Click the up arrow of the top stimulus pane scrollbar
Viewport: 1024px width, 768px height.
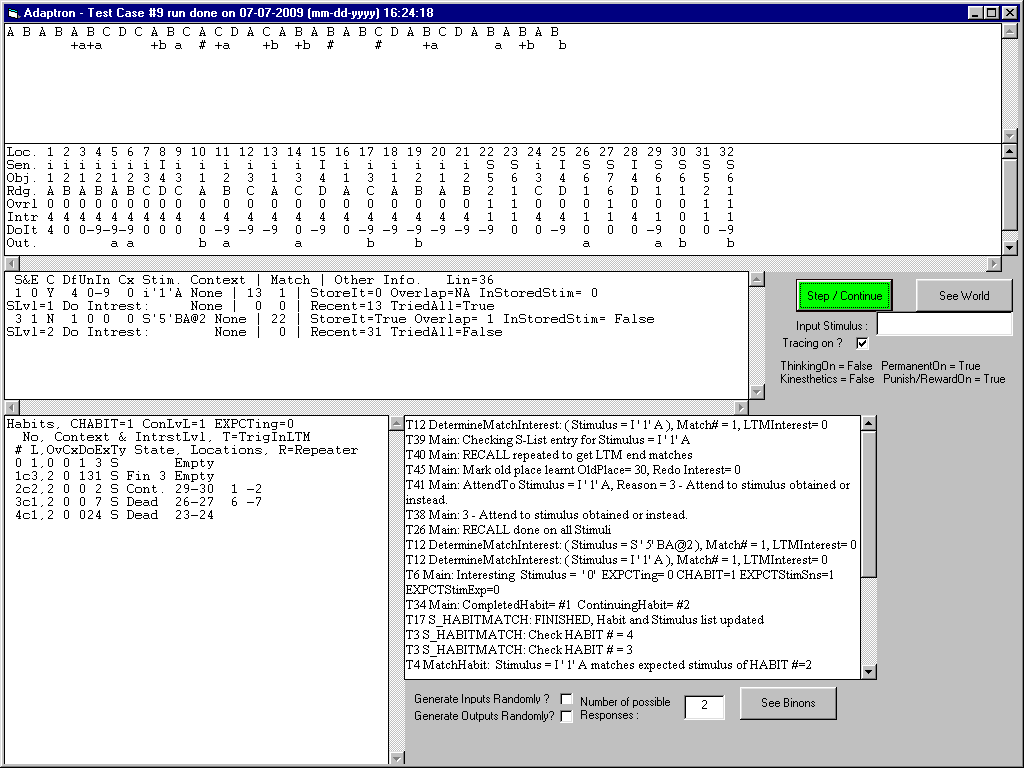(x=1010, y=31)
